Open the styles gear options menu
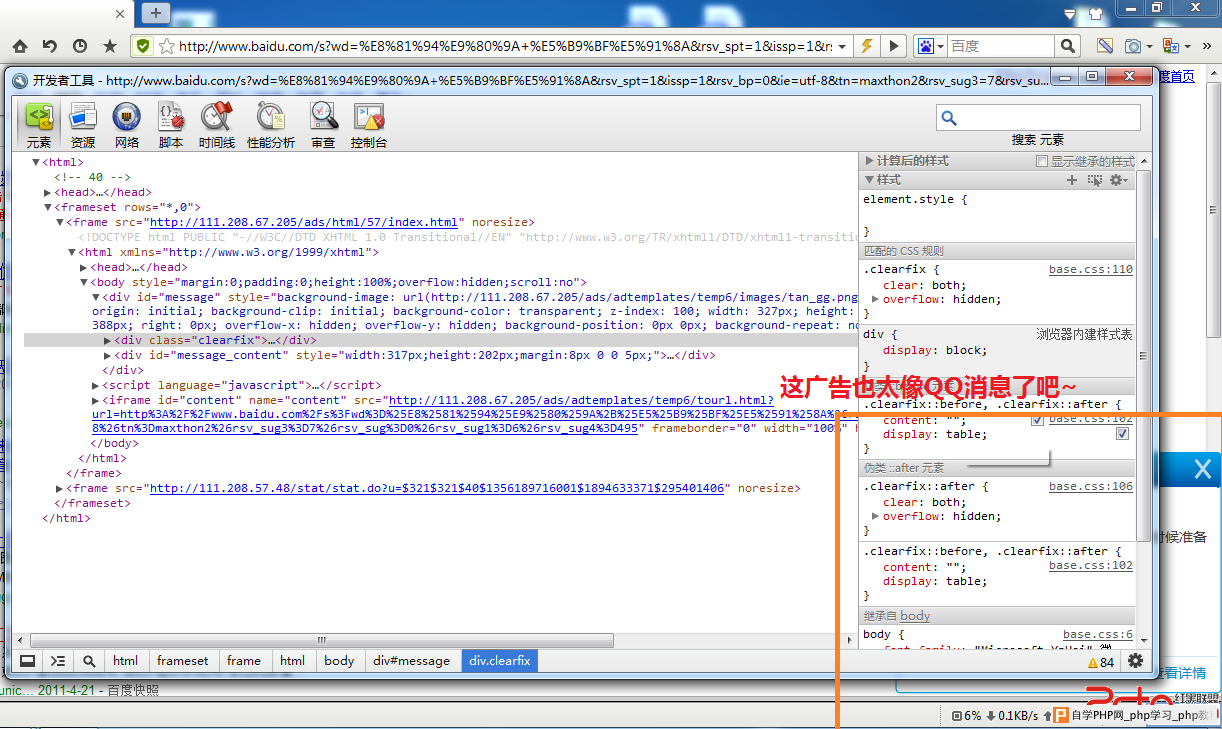 [1118, 180]
